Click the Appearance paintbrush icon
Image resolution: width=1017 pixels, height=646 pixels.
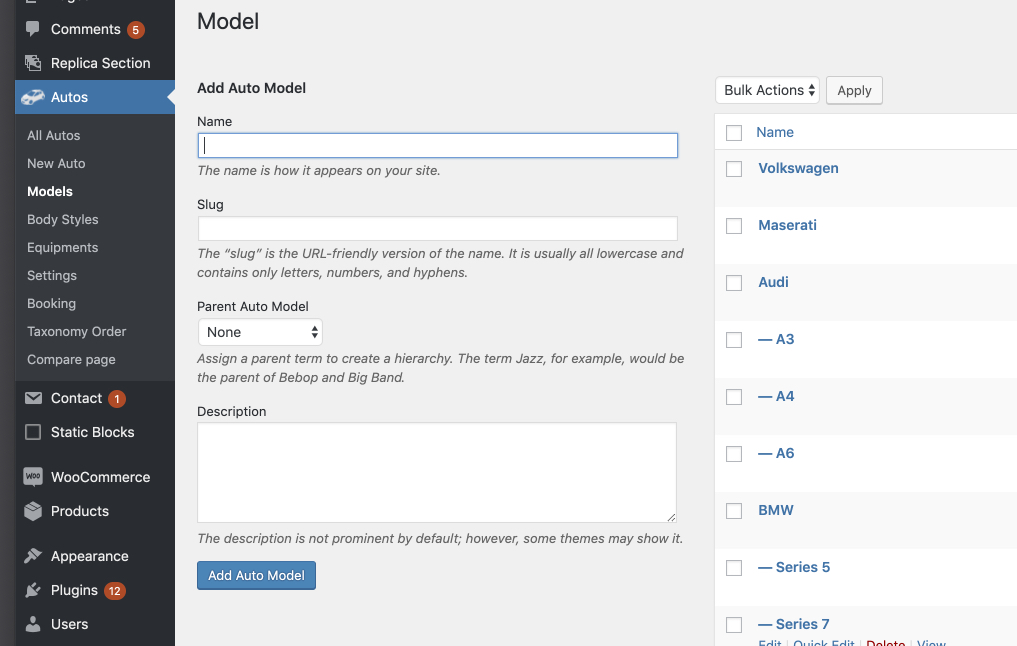(x=32, y=556)
